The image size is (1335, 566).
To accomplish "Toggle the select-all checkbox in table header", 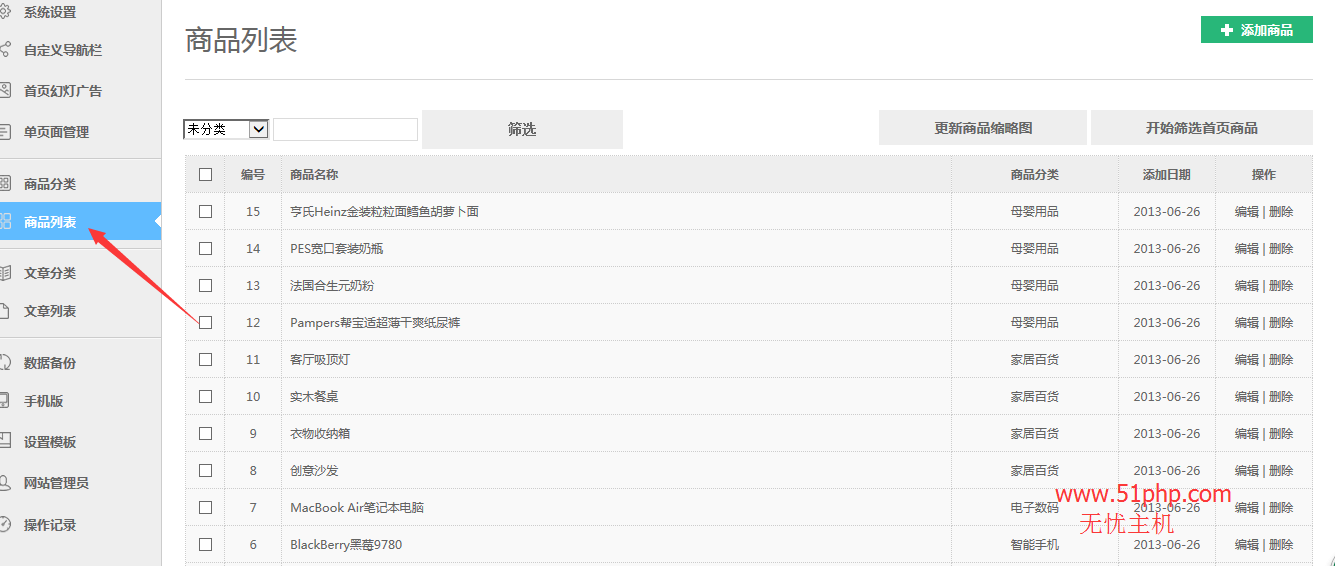I will (206, 174).
